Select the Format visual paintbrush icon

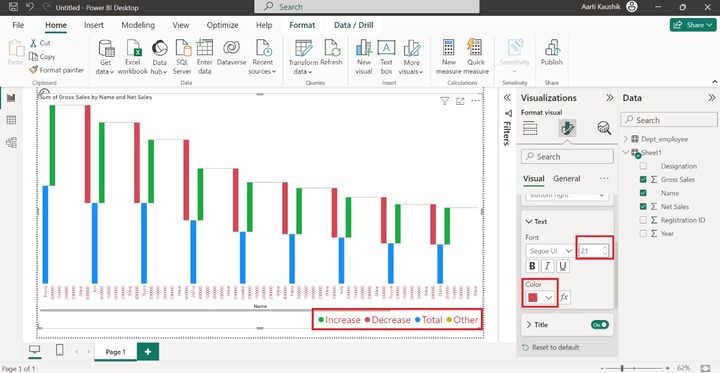[x=567, y=128]
